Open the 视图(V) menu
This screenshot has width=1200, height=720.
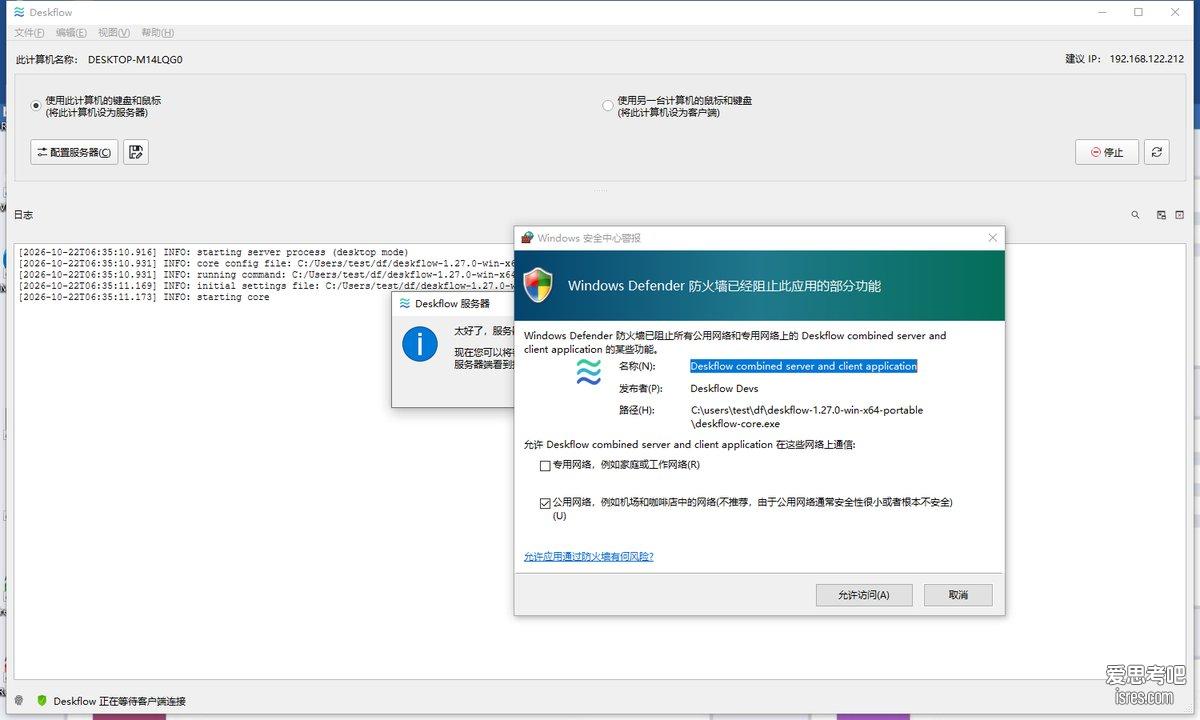(114, 33)
